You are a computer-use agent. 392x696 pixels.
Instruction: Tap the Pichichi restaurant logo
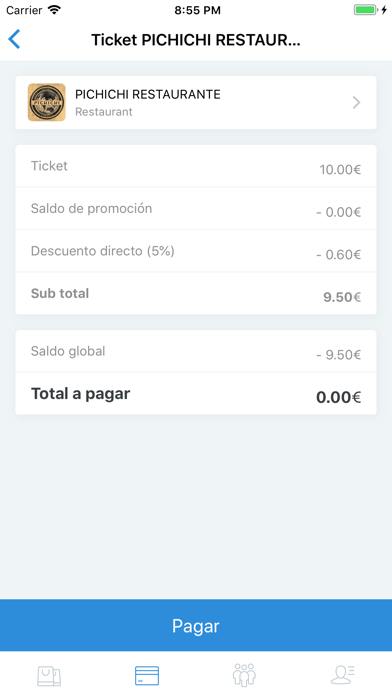tap(47, 103)
